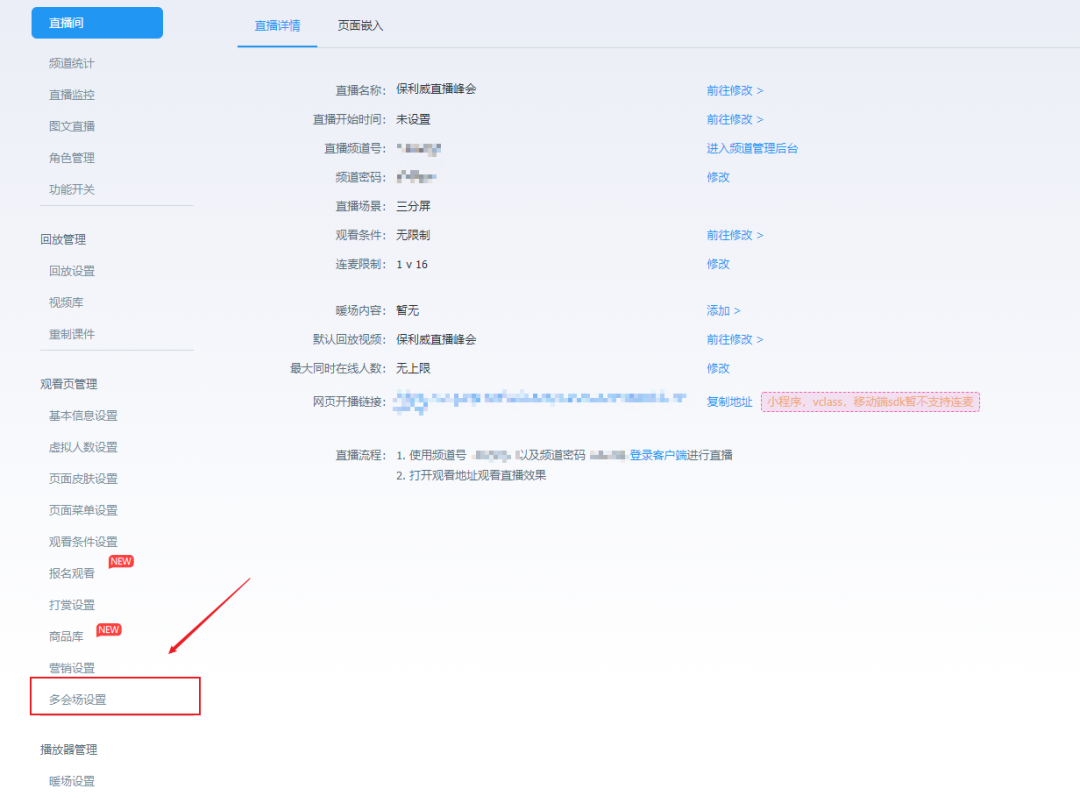Click the 登录客户端 link
1080x810 pixels.
(658, 455)
